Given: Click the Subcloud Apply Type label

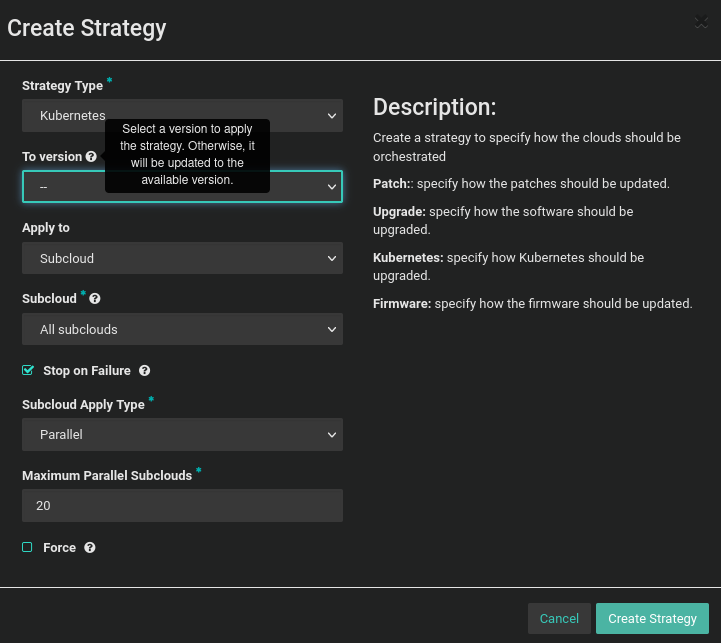Looking at the screenshot, I should tap(83, 405).
